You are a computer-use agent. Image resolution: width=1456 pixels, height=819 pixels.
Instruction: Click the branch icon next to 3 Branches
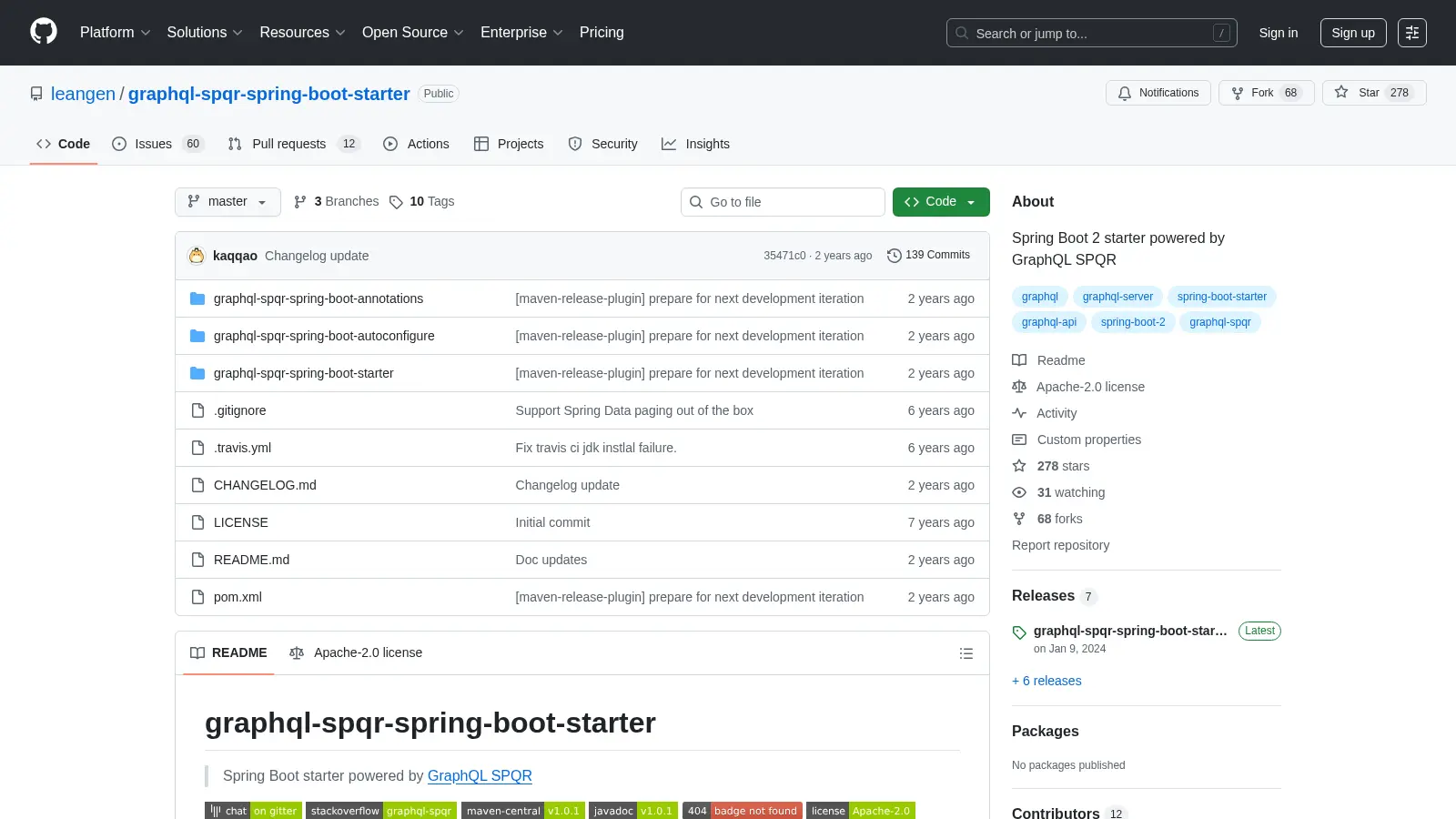[x=300, y=202]
